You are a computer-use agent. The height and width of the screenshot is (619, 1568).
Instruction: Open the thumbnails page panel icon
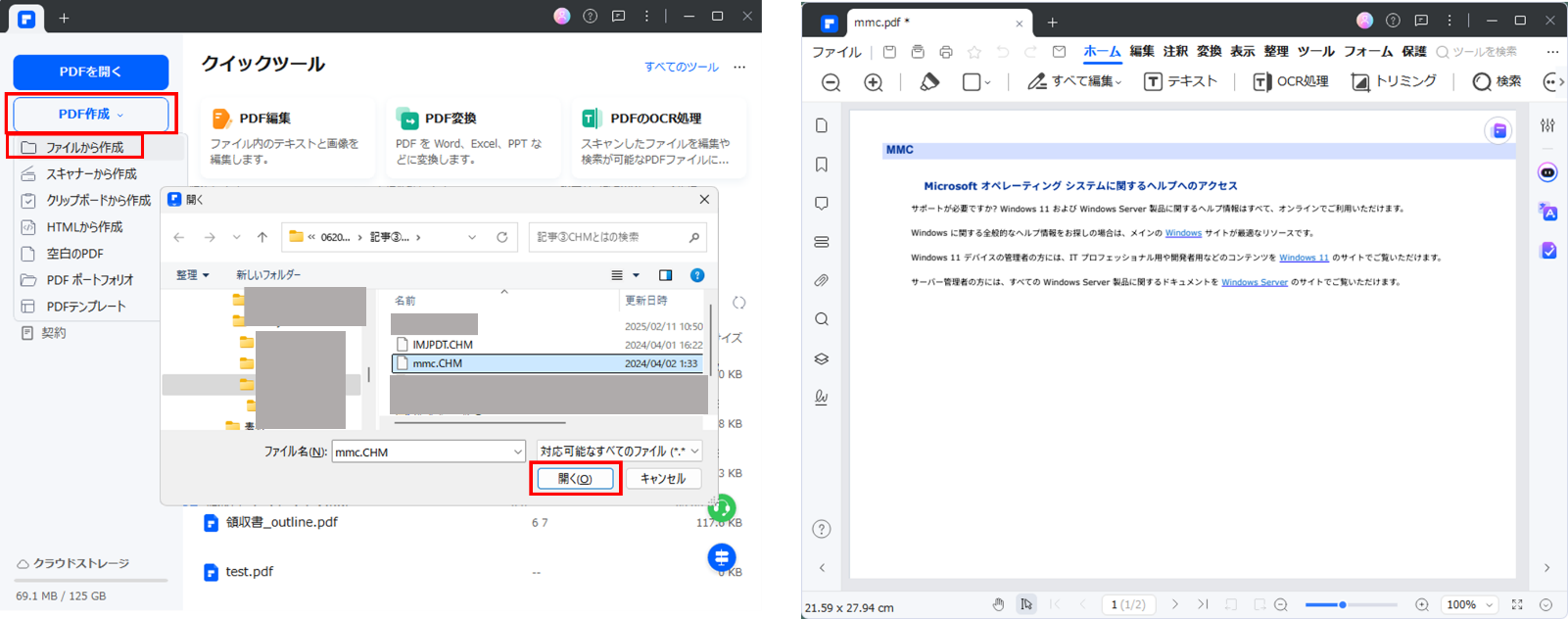822,125
